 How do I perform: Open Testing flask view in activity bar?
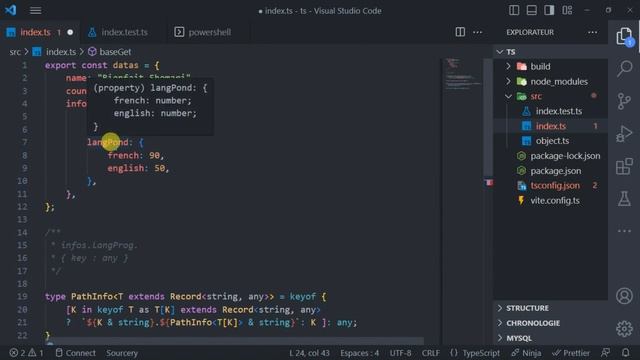(x=624, y=198)
